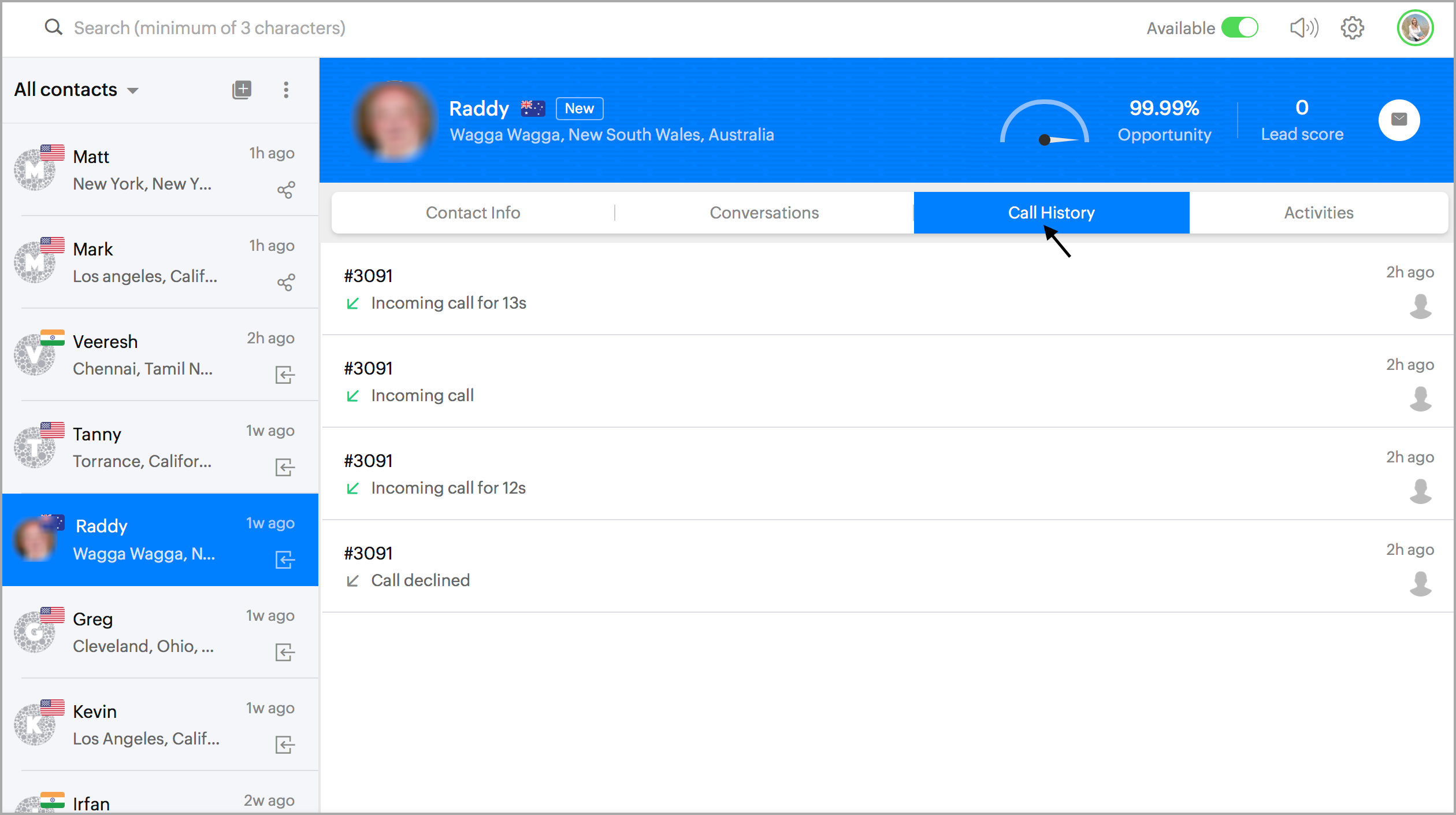Open the three-dot menu in contacts panel
Image resolution: width=1456 pixels, height=815 pixels.
[x=286, y=90]
